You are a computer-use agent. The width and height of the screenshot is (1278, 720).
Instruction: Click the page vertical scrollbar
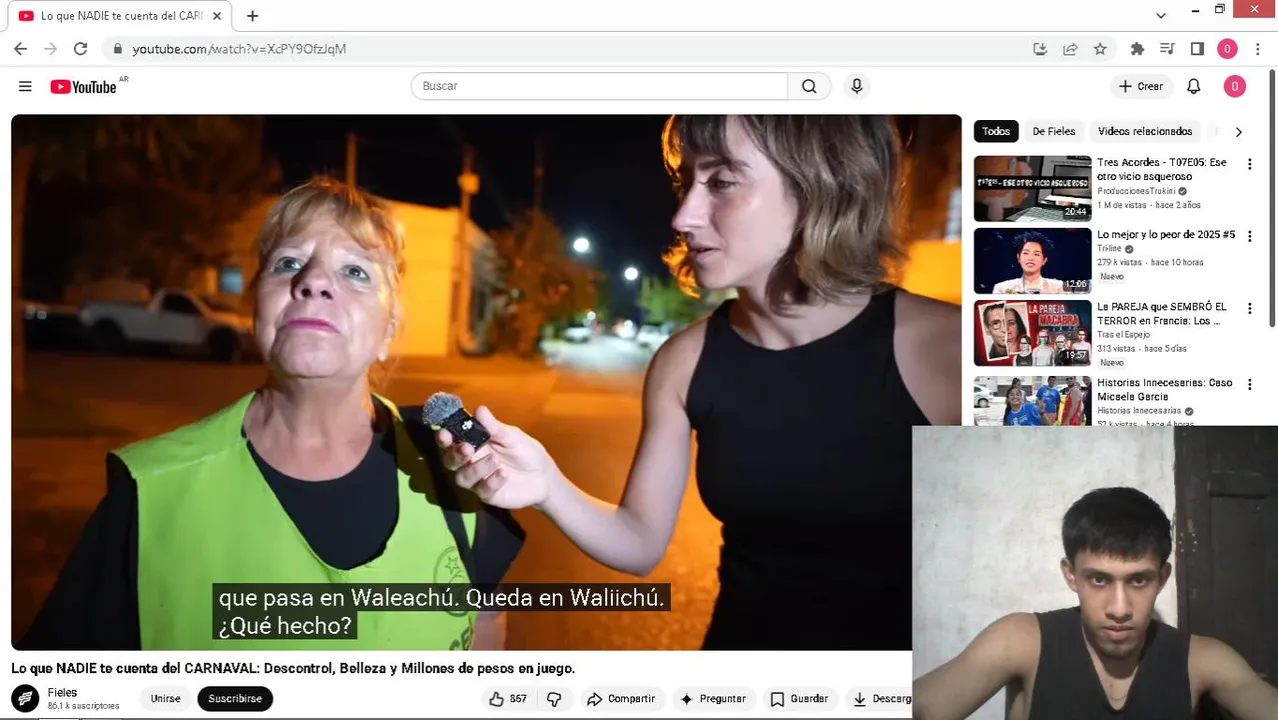(1272, 197)
